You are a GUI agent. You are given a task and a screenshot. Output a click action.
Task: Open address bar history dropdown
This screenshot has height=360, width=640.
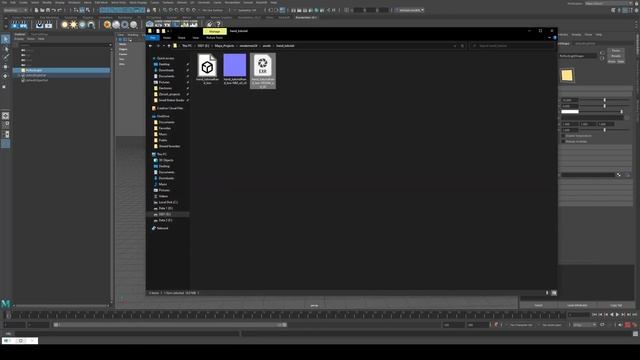(455, 46)
